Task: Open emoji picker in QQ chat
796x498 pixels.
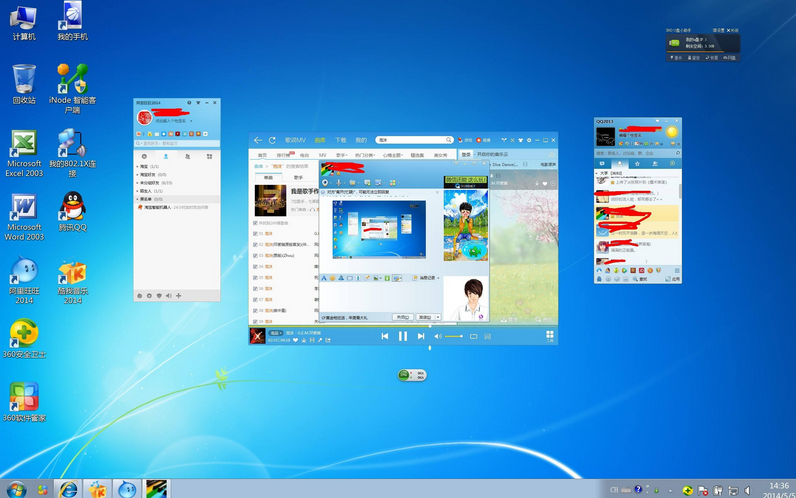Action: tap(333, 278)
